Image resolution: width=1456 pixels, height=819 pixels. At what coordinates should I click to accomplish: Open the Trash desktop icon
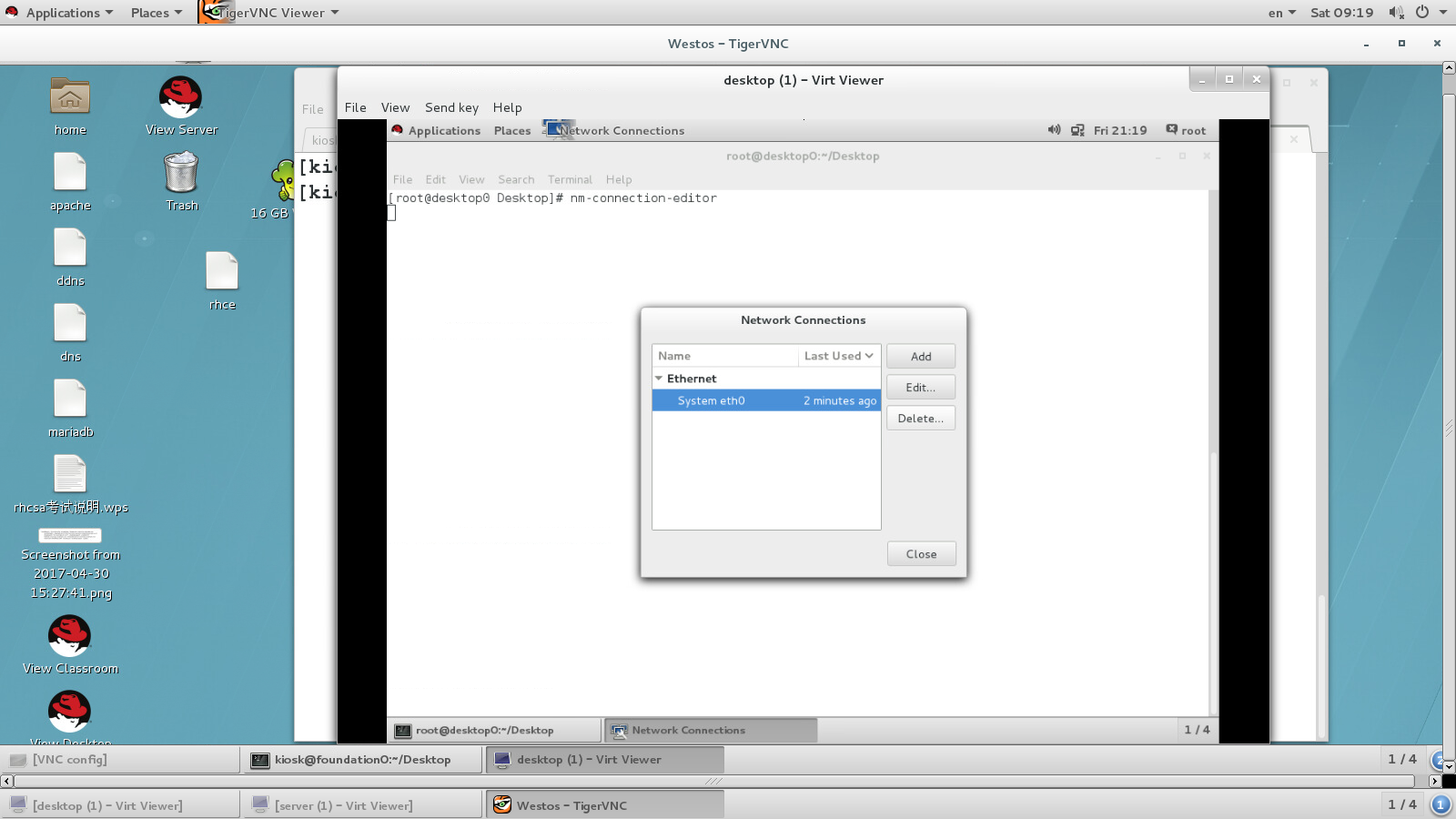[181, 173]
